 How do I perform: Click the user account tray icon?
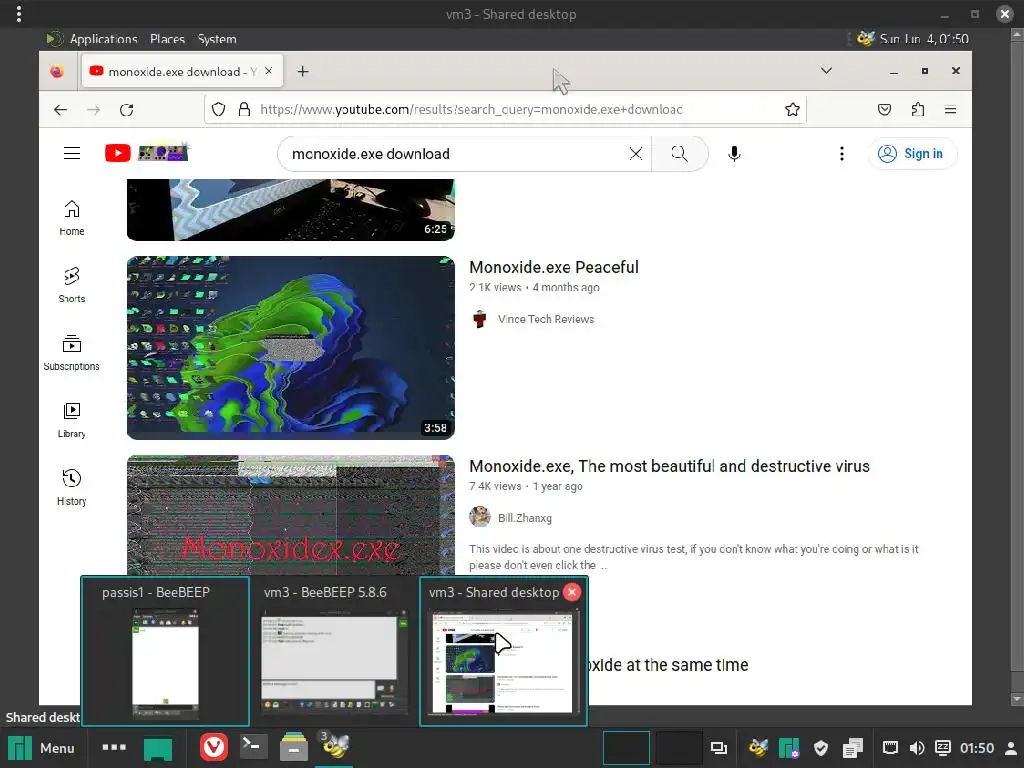[x=1011, y=748]
